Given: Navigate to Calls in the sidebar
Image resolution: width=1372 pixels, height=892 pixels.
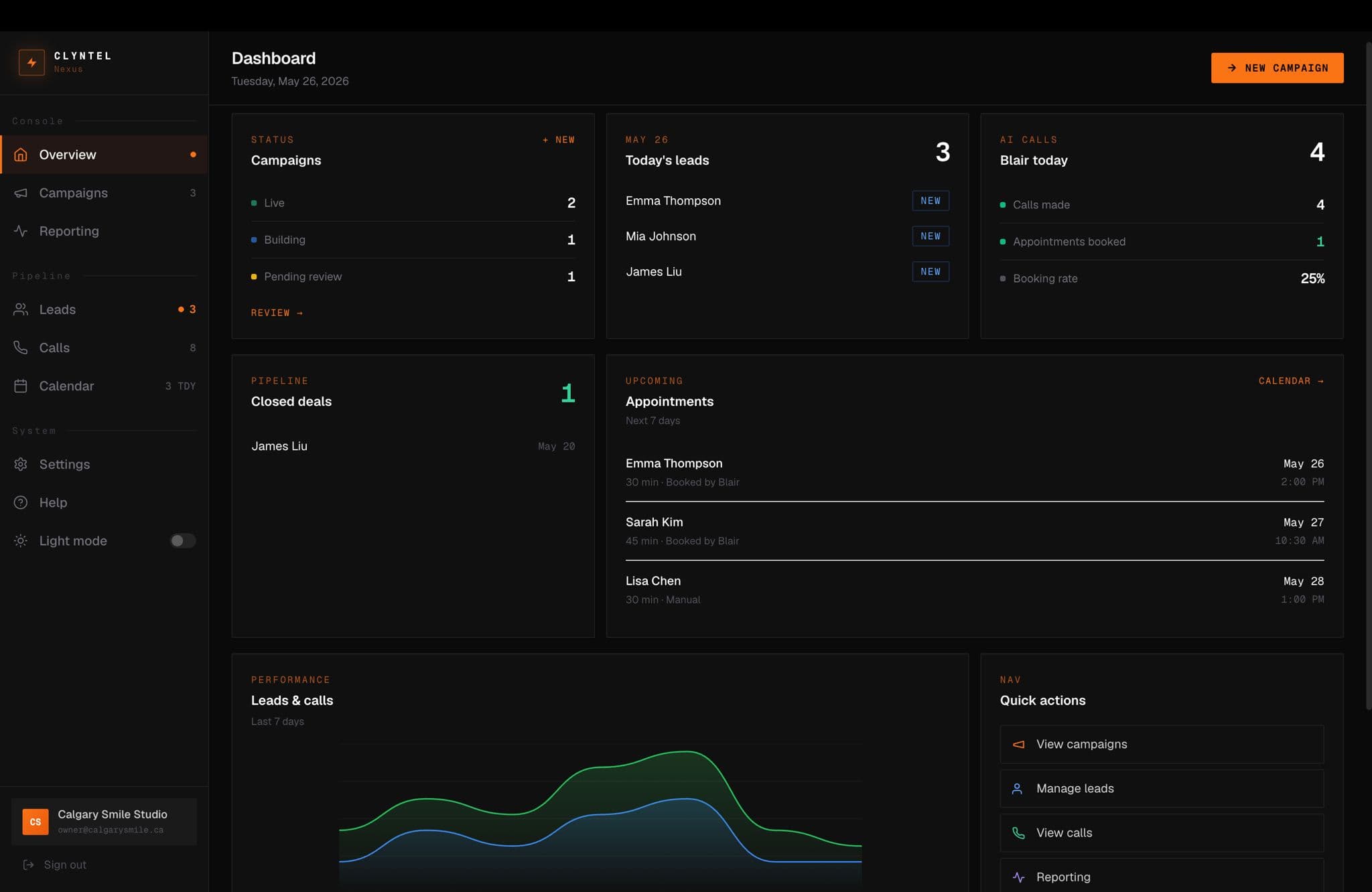Looking at the screenshot, I should coord(104,348).
